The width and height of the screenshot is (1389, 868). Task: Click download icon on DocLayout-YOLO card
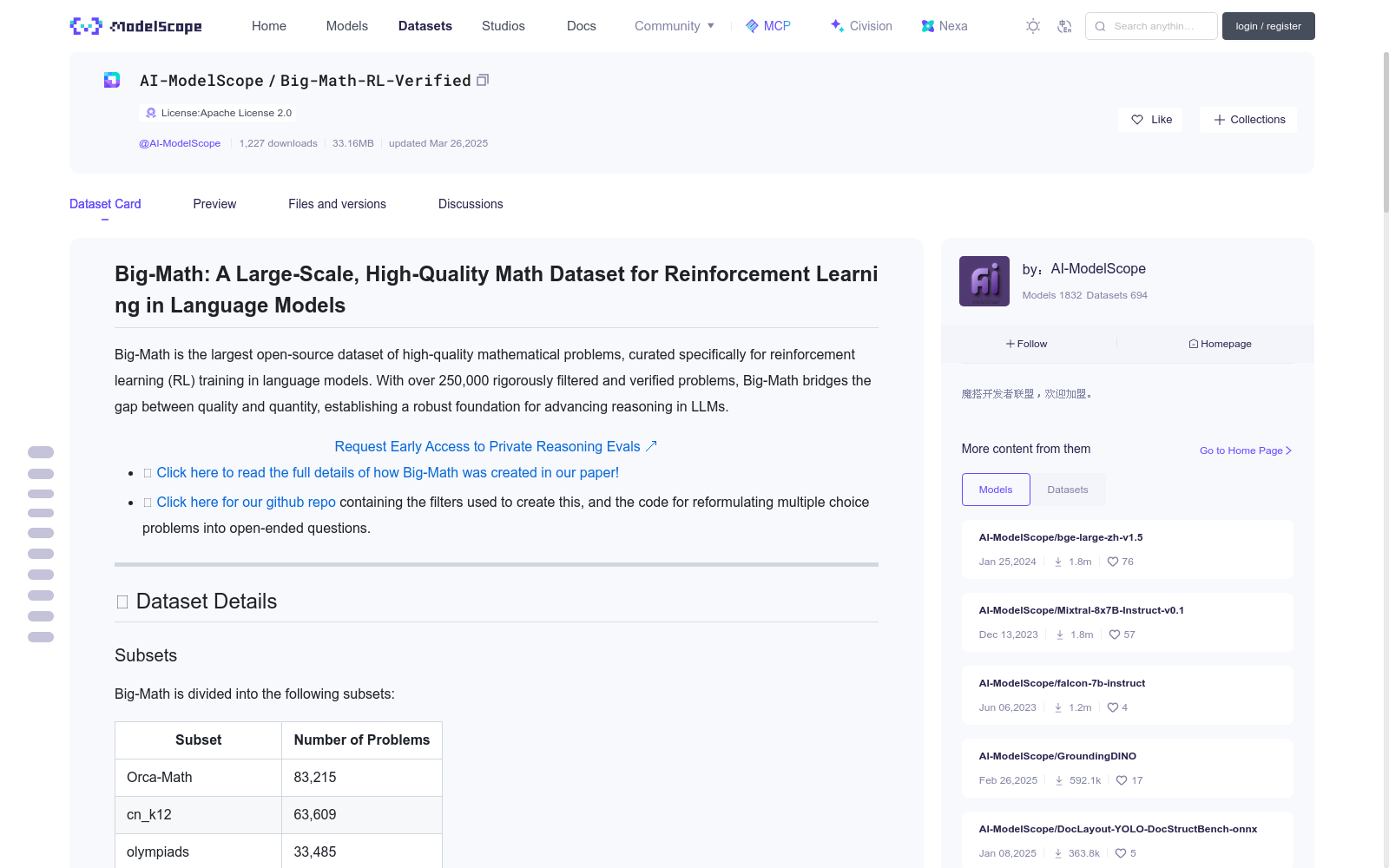pos(1058,853)
